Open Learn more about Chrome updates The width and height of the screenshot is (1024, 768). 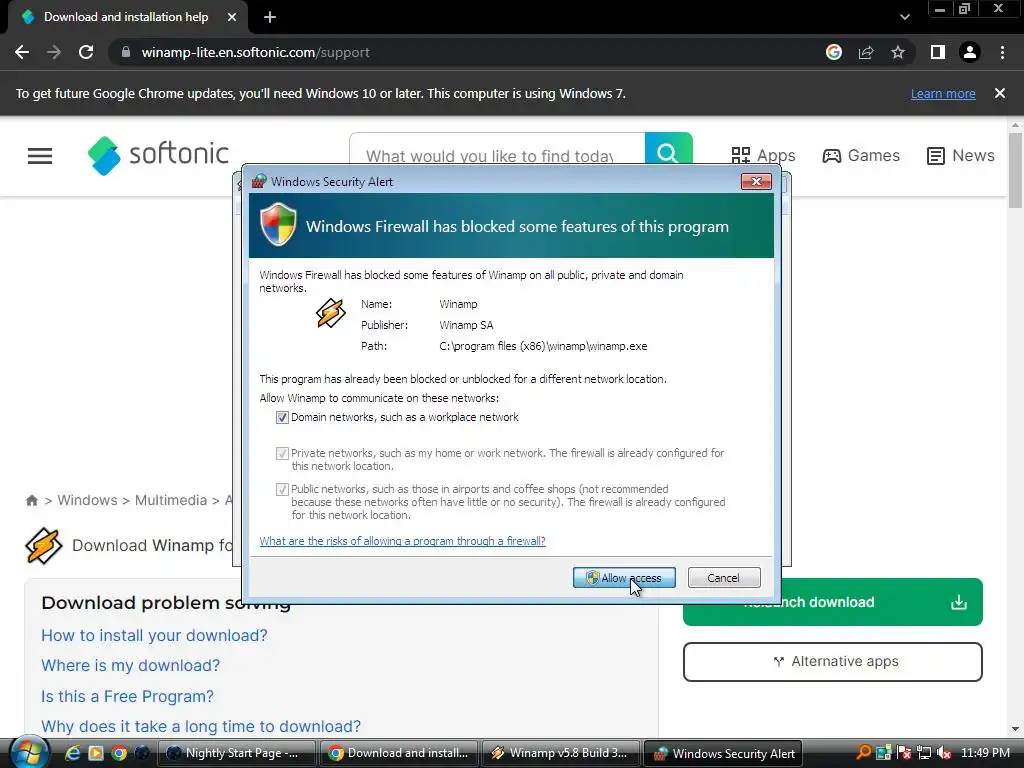pyautogui.click(x=943, y=93)
